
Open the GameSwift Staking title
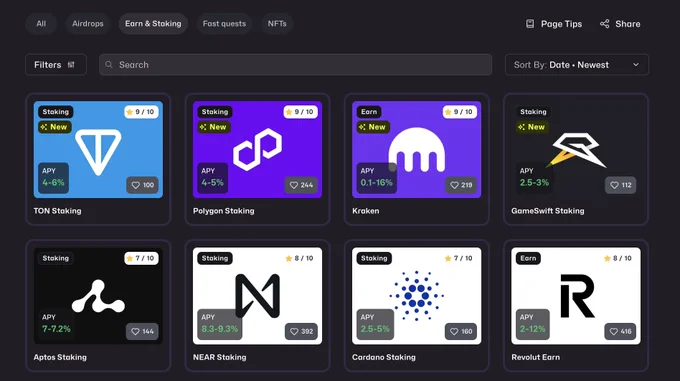pyautogui.click(x=548, y=211)
